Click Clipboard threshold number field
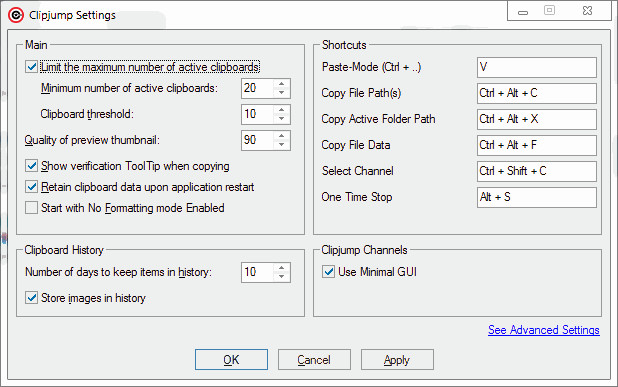This screenshot has height=387, width=618. 257,114
